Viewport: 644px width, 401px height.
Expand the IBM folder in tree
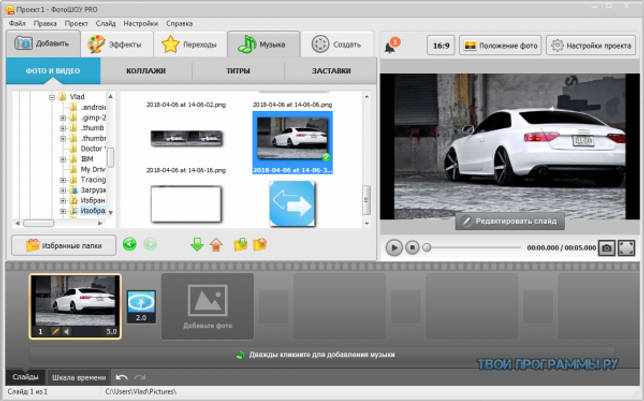[63, 159]
